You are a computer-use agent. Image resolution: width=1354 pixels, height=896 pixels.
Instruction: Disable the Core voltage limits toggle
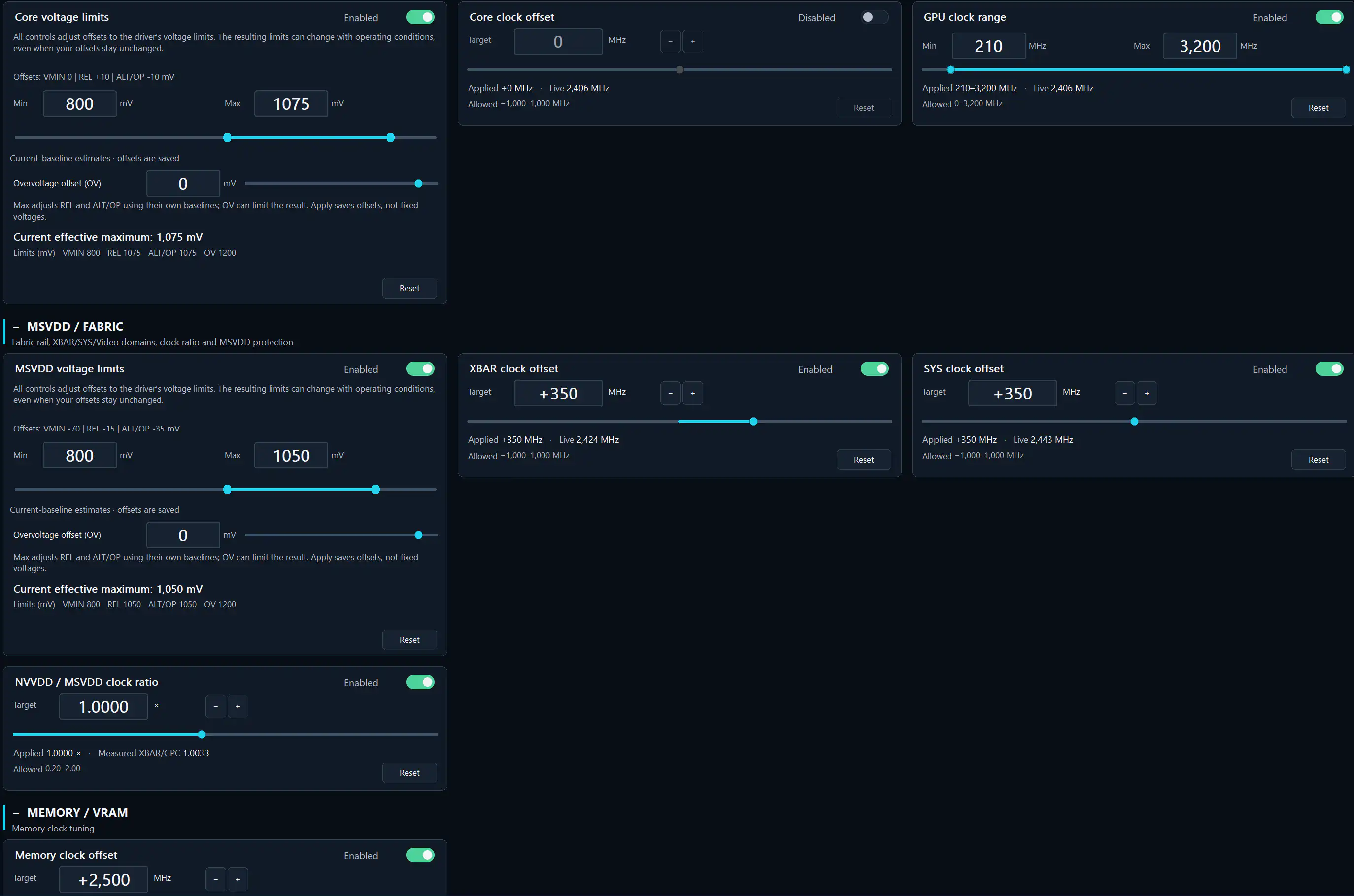pyautogui.click(x=420, y=17)
